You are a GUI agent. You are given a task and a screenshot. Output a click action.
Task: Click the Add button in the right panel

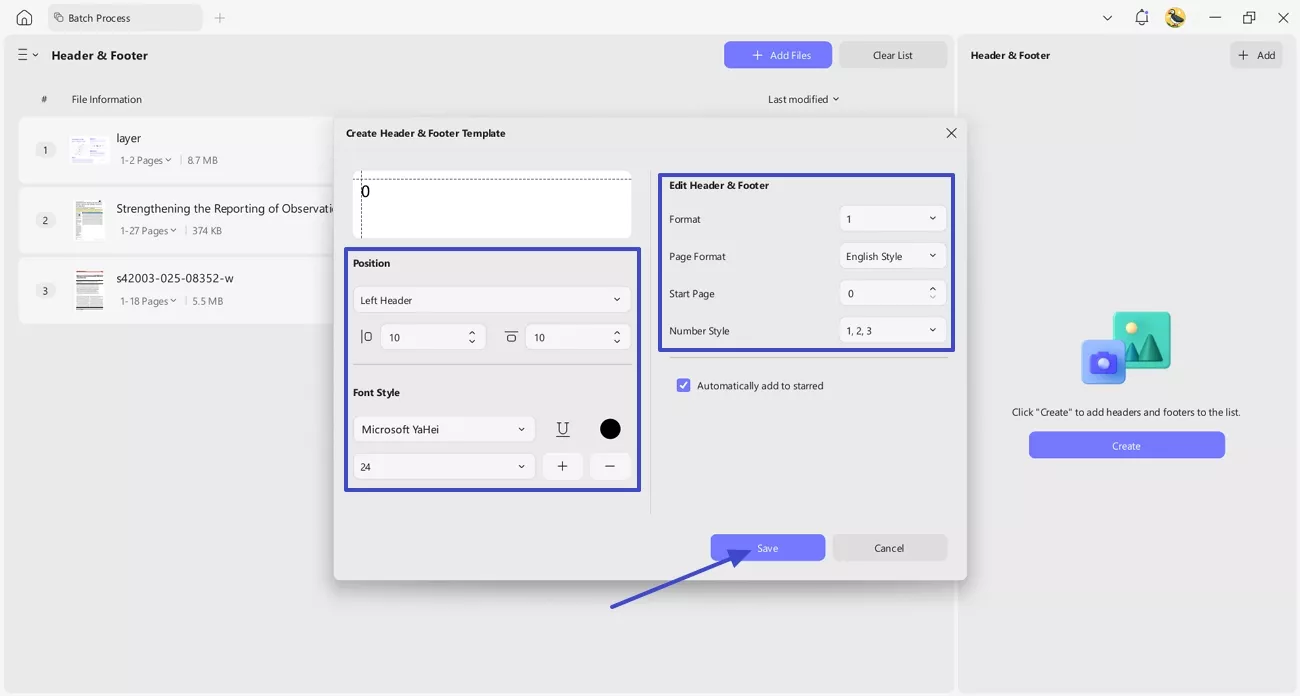pyautogui.click(x=1256, y=55)
